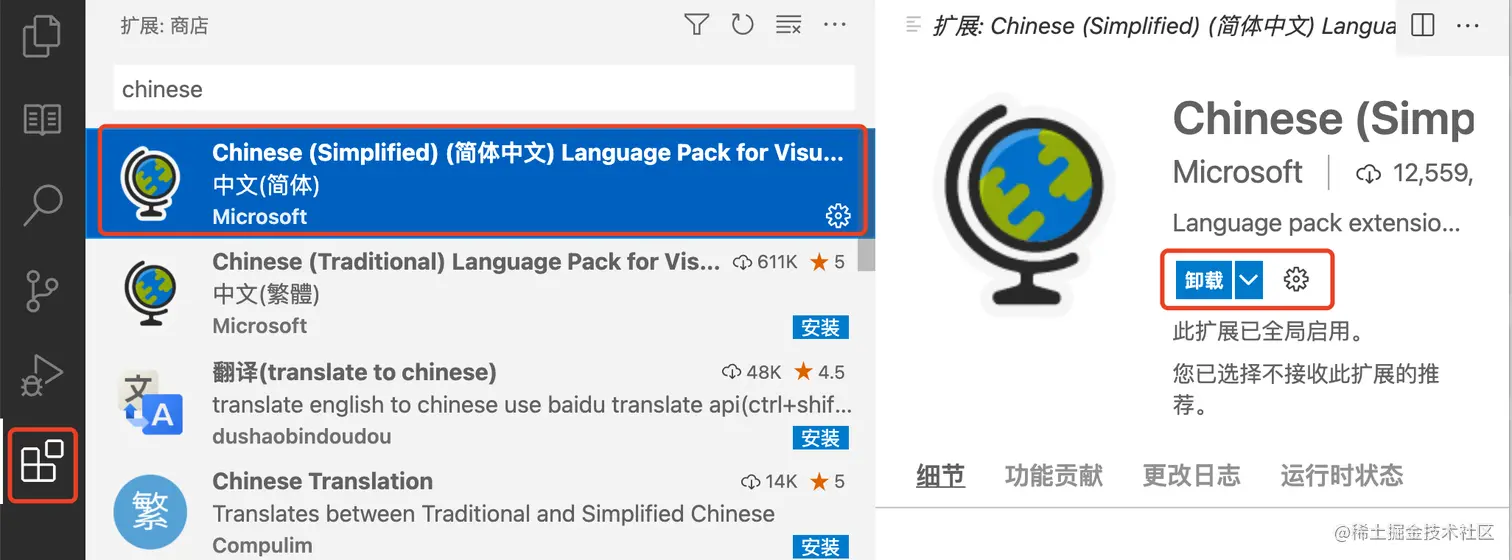Screen dimensions: 1512x560
Task: Filter extensions with the funnel icon
Action: (x=696, y=25)
